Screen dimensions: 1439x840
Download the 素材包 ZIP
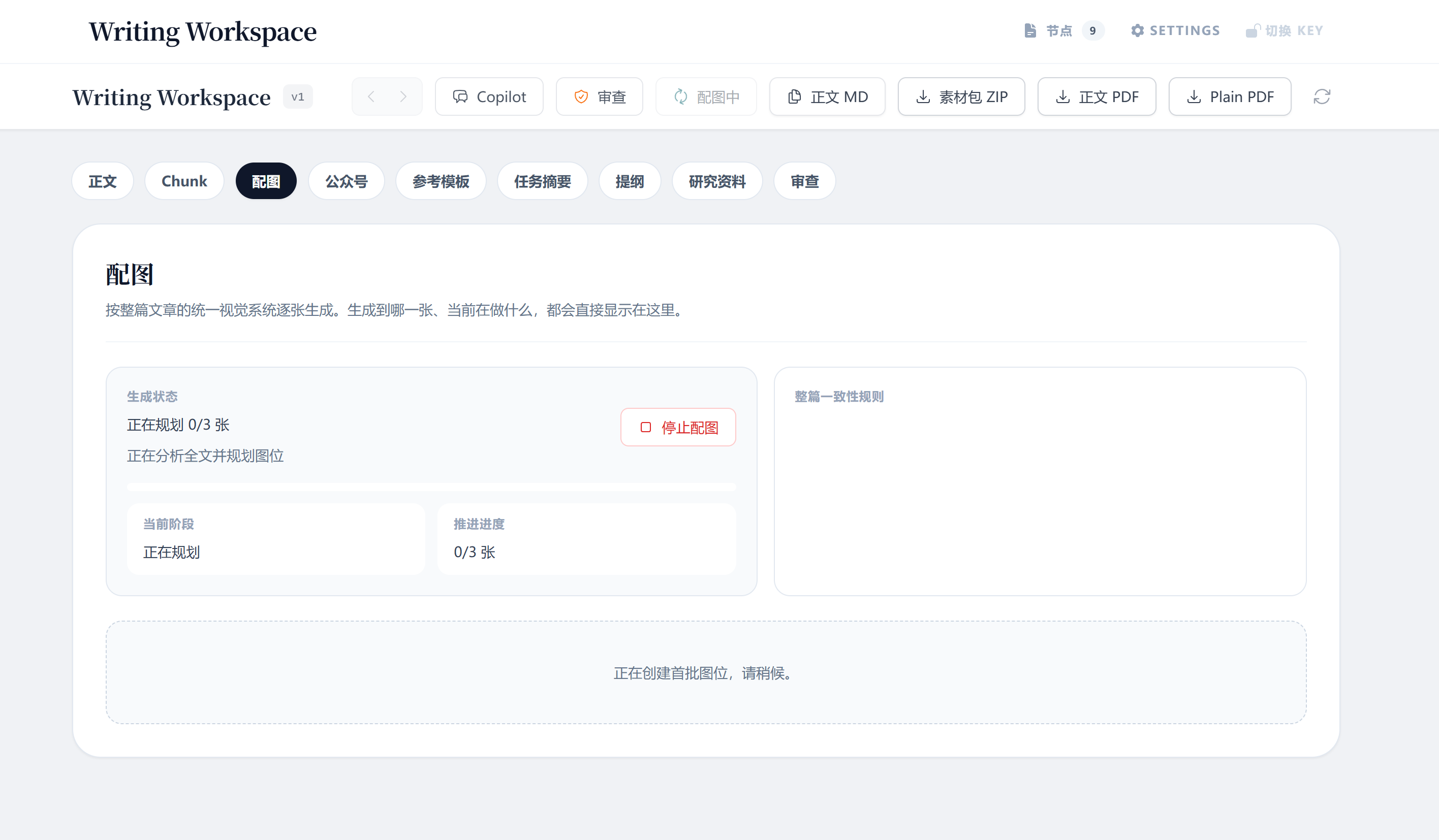click(961, 97)
